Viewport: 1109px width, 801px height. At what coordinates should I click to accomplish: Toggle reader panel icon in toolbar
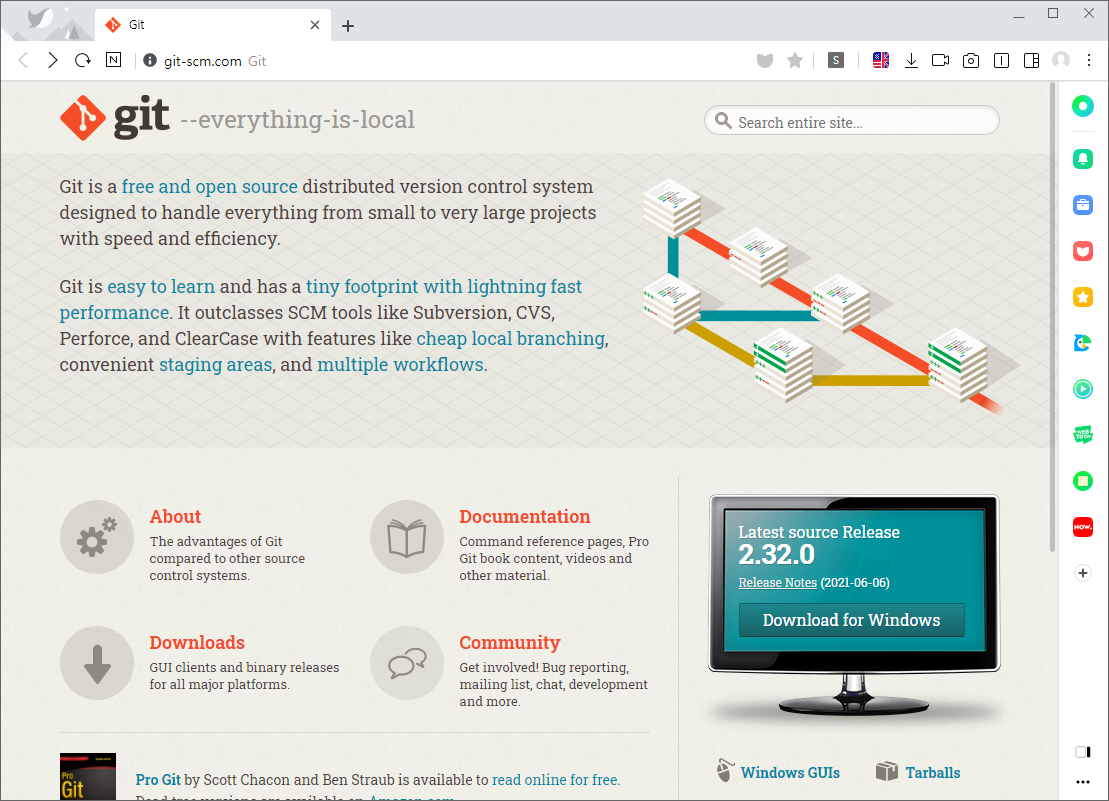tap(1001, 61)
